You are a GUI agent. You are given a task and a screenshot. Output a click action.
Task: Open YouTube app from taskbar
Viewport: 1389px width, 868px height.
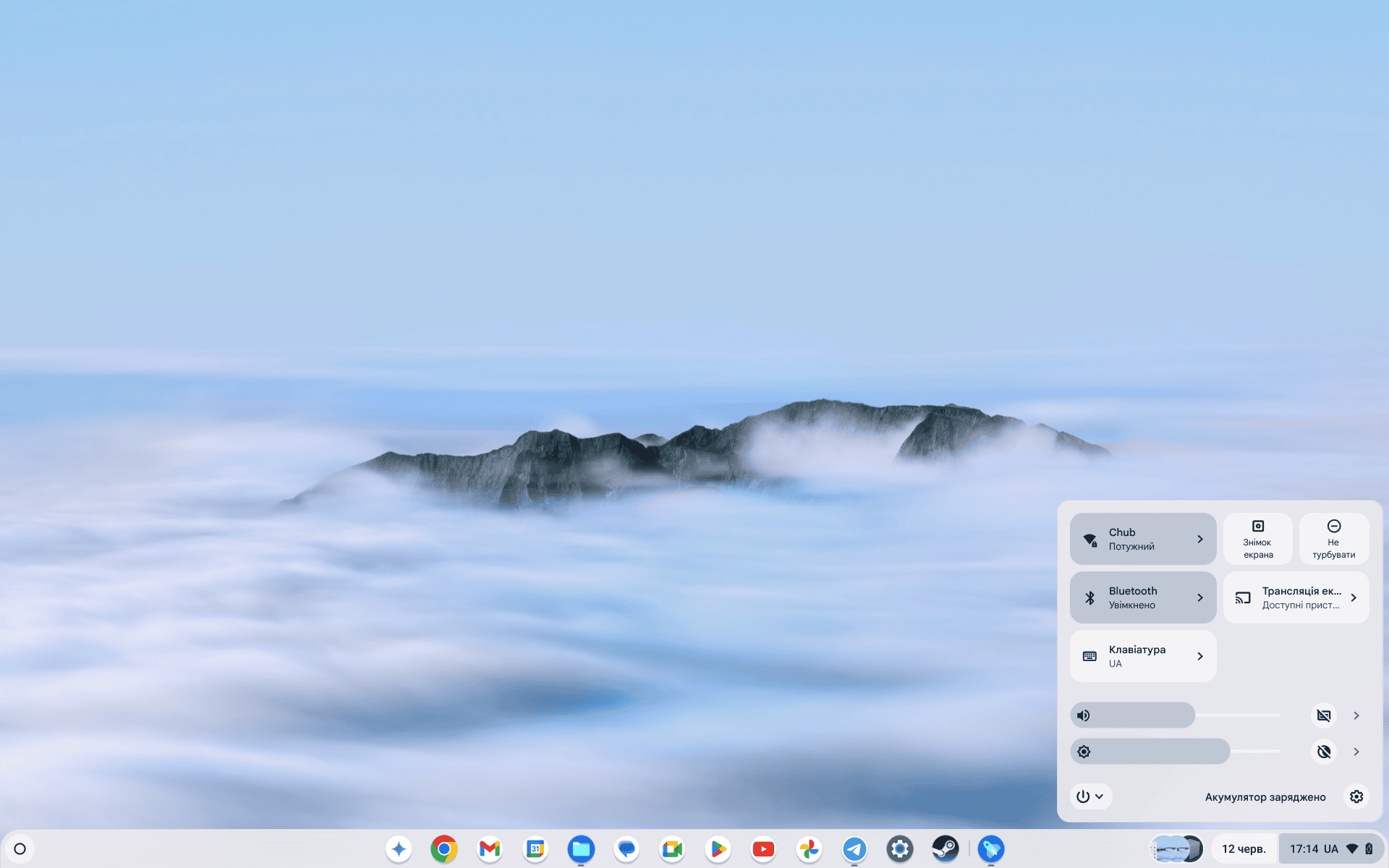coord(763,849)
